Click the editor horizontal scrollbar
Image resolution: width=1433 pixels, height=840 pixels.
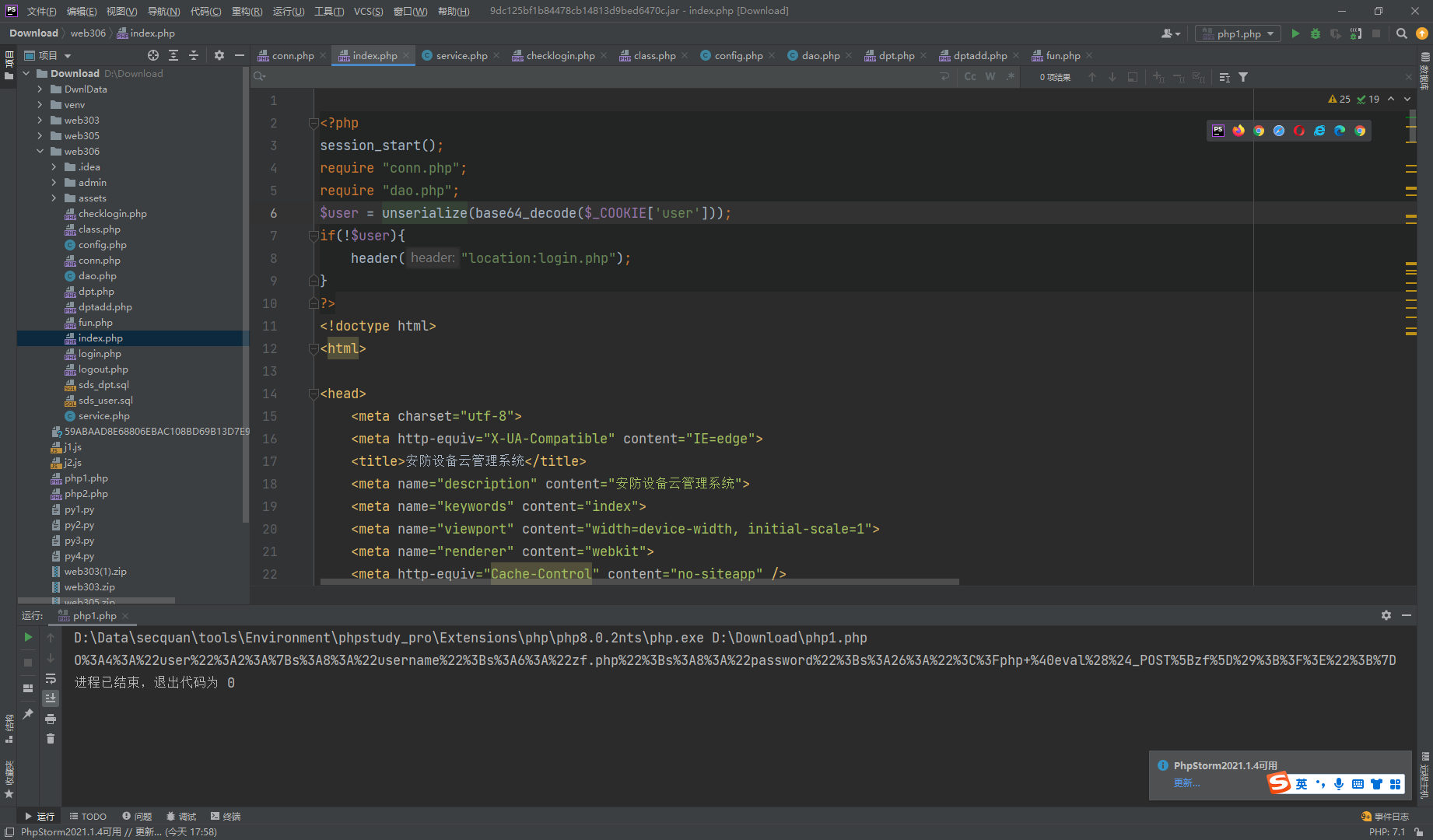pos(639,581)
